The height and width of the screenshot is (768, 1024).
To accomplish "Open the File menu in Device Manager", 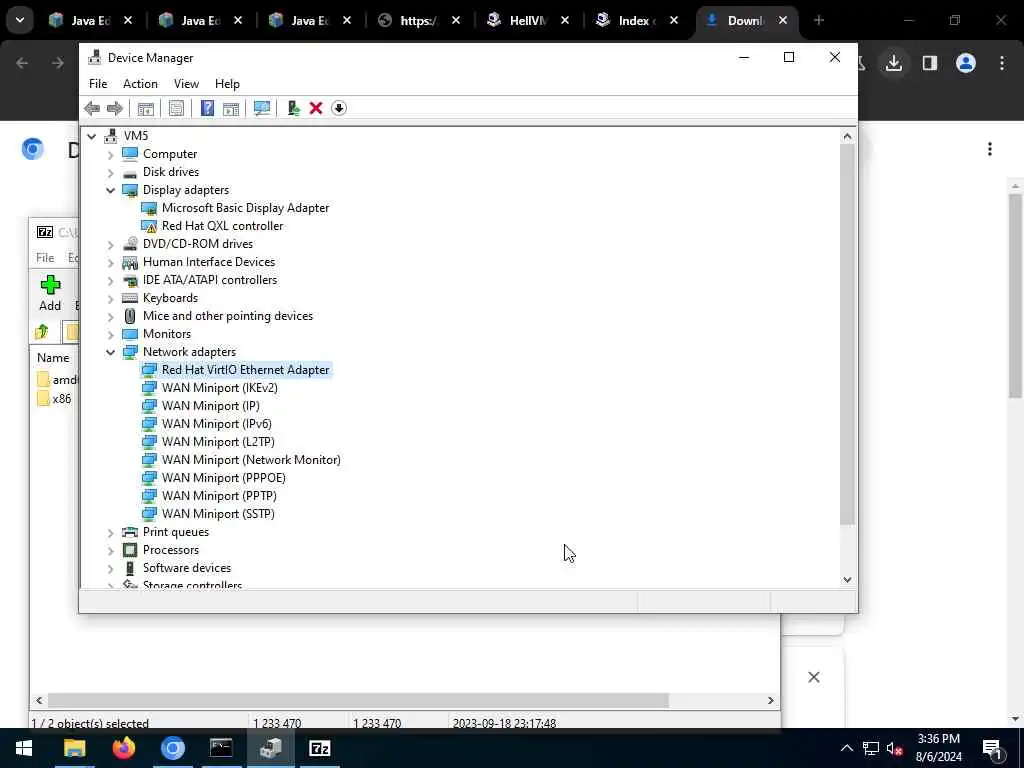I will click(98, 84).
